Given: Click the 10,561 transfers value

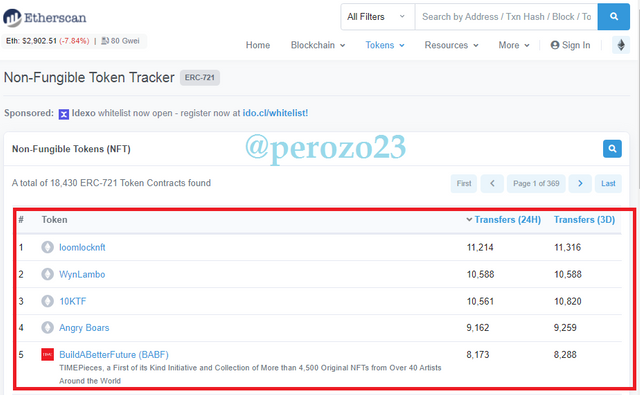Looking at the screenshot, I should pyautogui.click(x=480, y=302).
